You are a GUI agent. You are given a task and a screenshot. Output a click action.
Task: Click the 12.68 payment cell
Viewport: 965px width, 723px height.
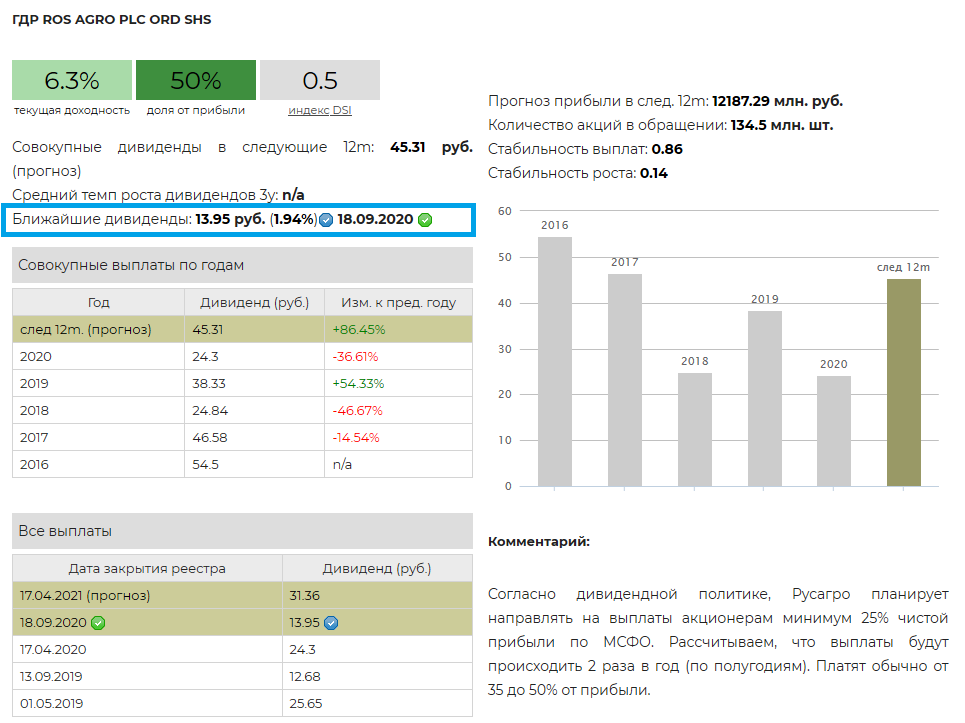tap(377, 677)
